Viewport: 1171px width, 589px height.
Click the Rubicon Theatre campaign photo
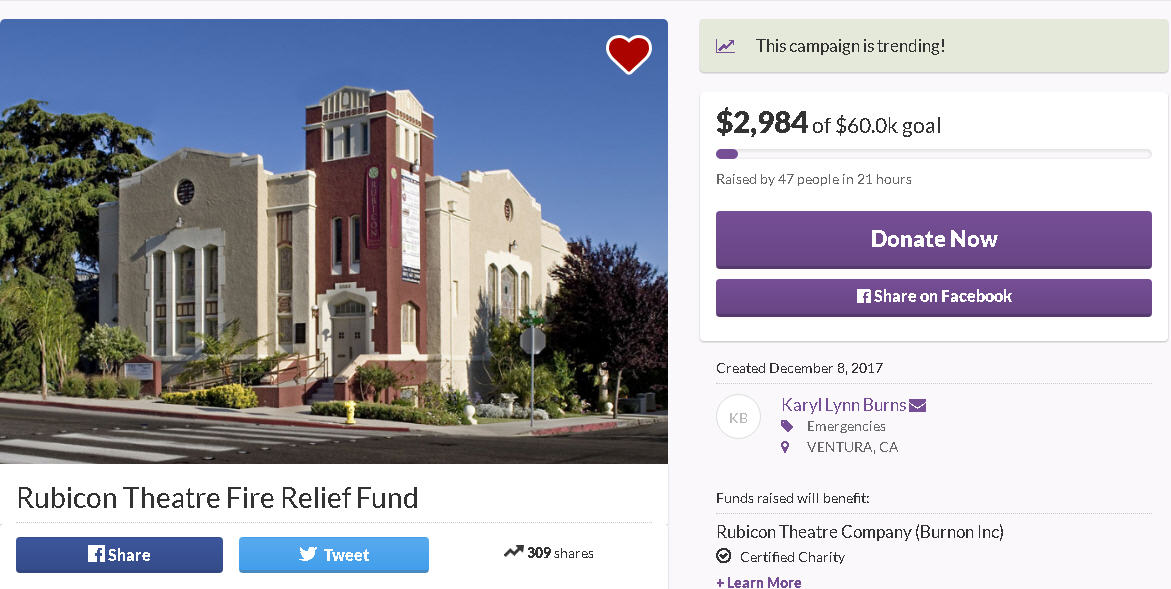tap(334, 241)
